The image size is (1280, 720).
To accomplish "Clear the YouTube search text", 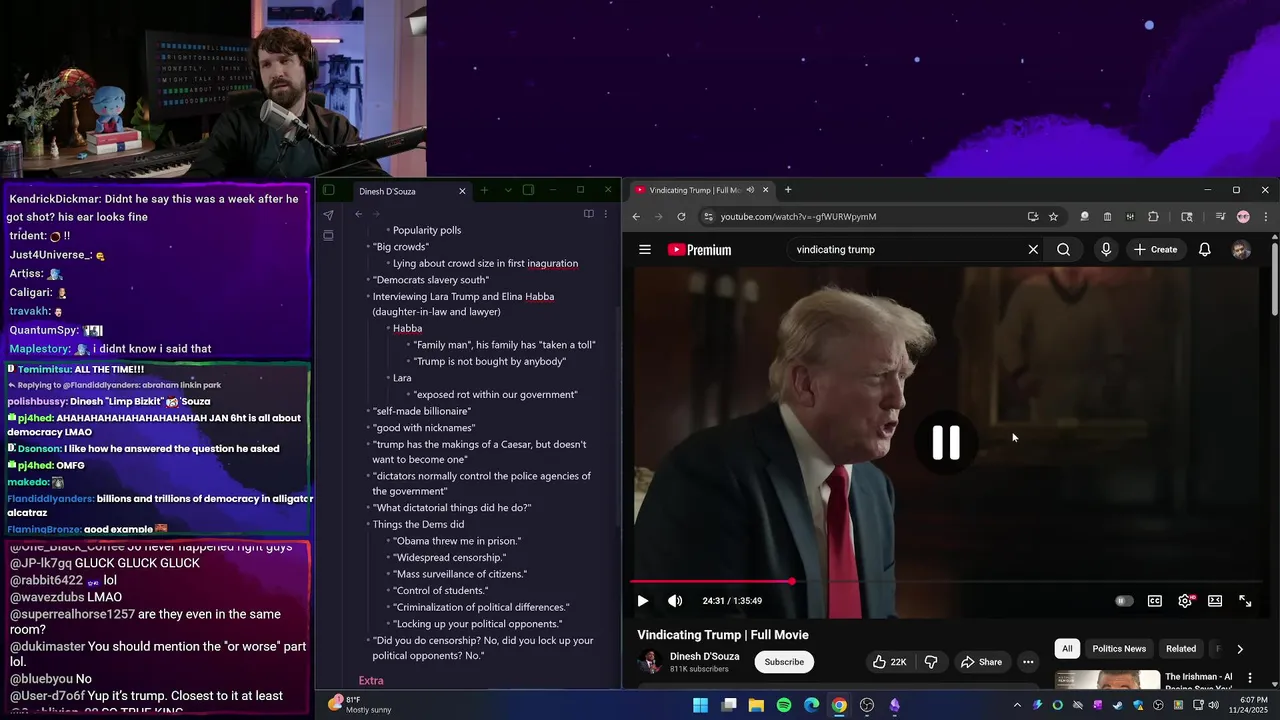I will [1033, 250].
